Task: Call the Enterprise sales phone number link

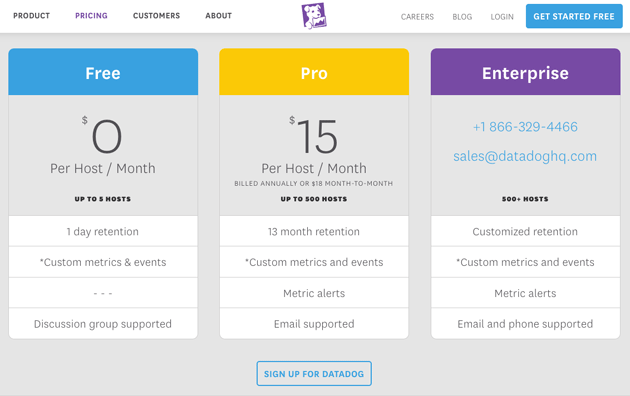Action: 525,127
